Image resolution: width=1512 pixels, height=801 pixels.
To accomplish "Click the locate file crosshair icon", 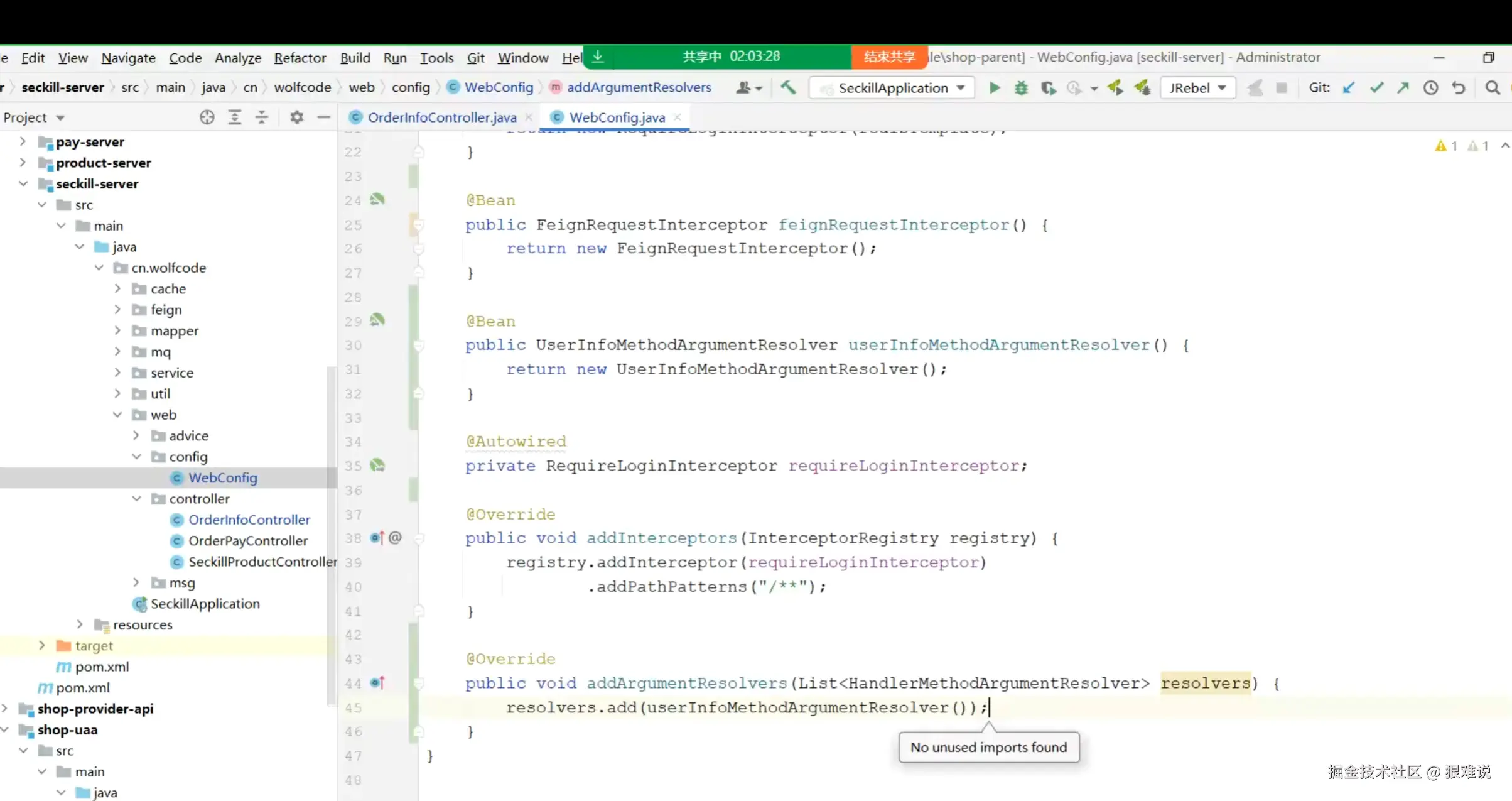I will pos(207,117).
